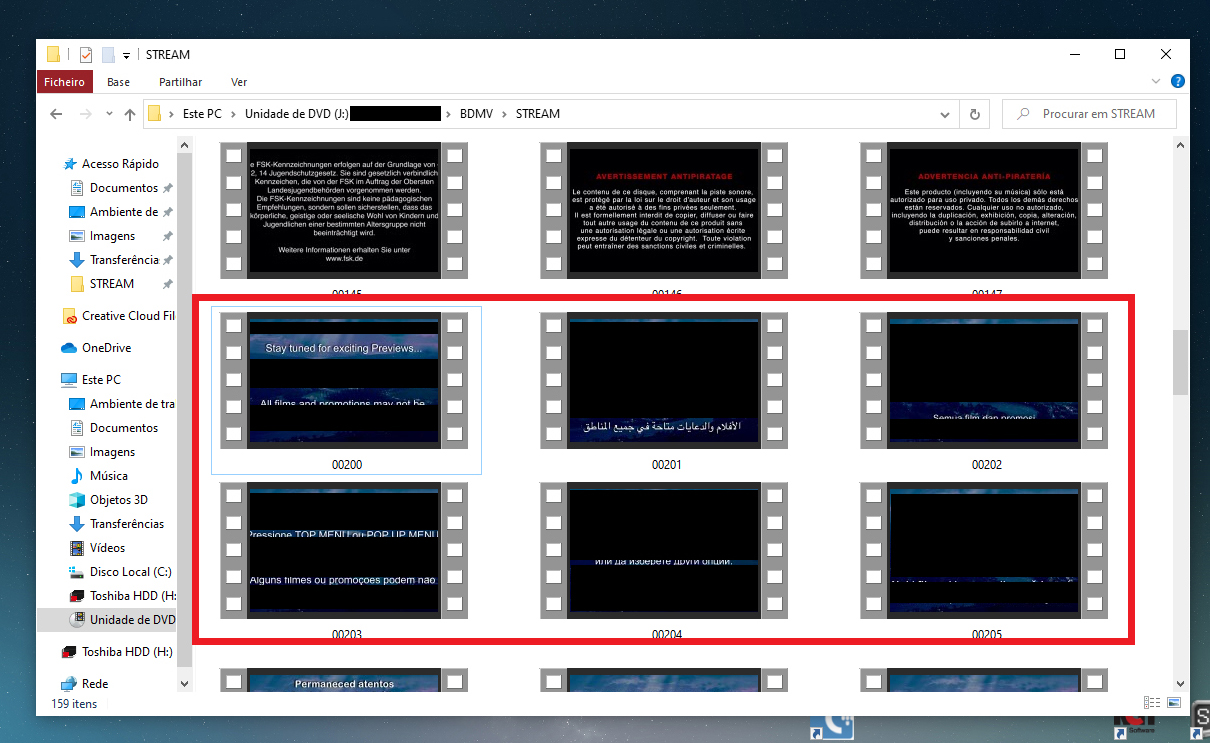Select video thumbnail 00202

tap(985, 380)
